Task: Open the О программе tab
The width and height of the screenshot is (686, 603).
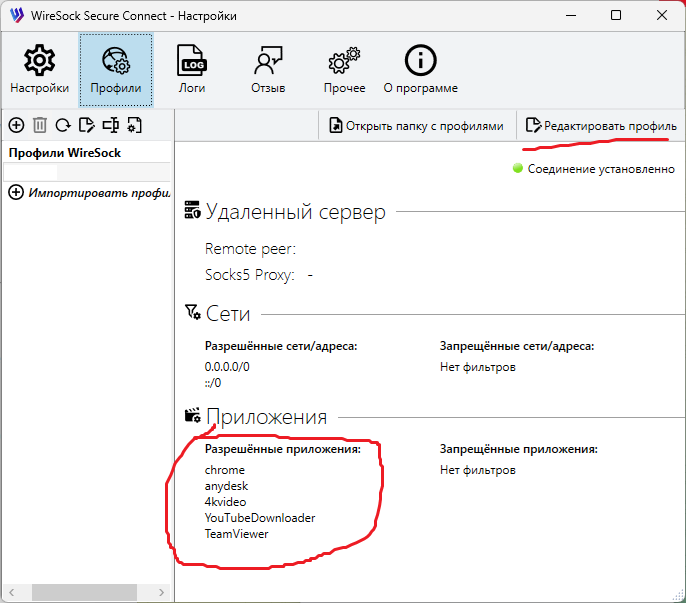Action: click(420, 70)
